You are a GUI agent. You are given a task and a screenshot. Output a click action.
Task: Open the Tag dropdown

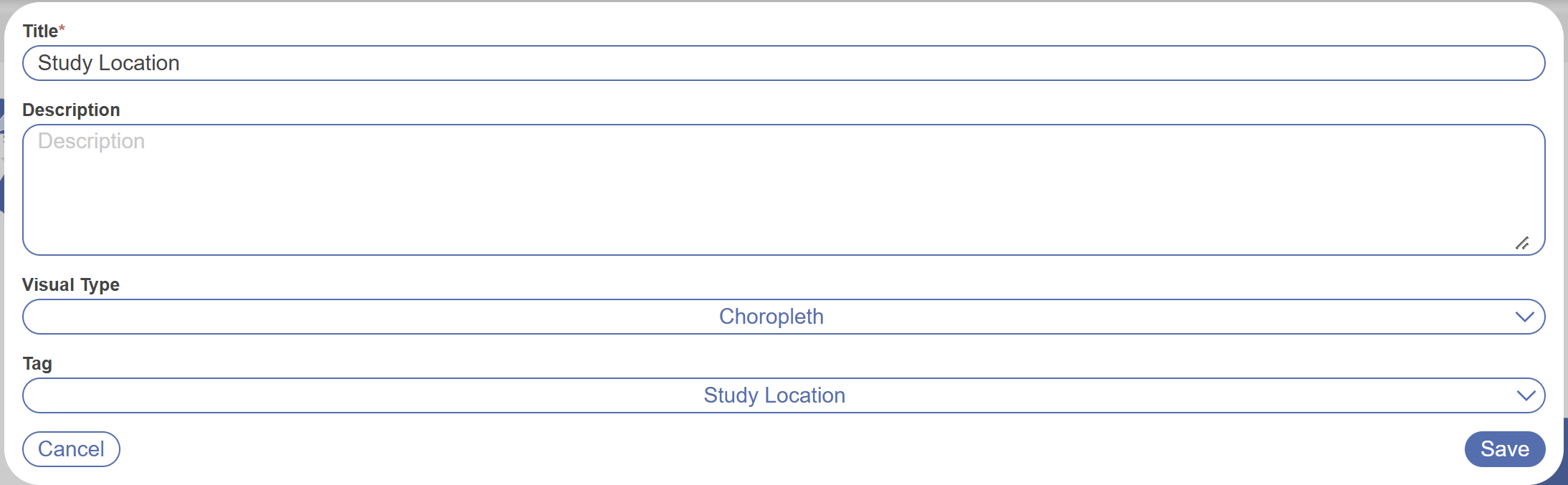[x=783, y=395]
